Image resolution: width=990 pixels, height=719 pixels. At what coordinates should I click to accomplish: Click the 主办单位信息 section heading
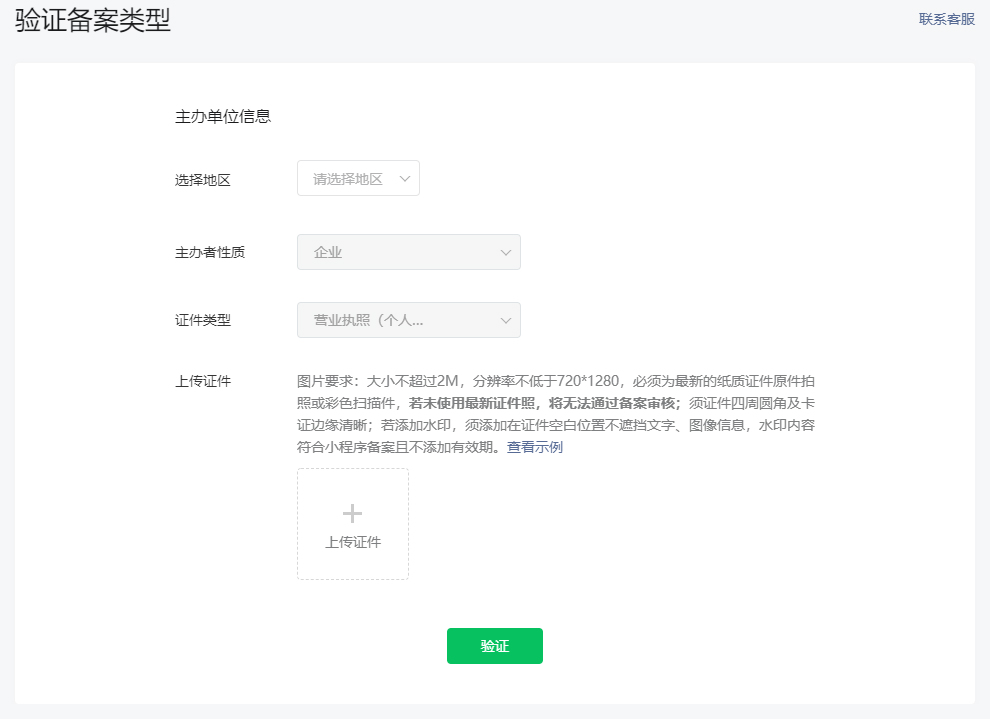pyautogui.click(x=223, y=117)
